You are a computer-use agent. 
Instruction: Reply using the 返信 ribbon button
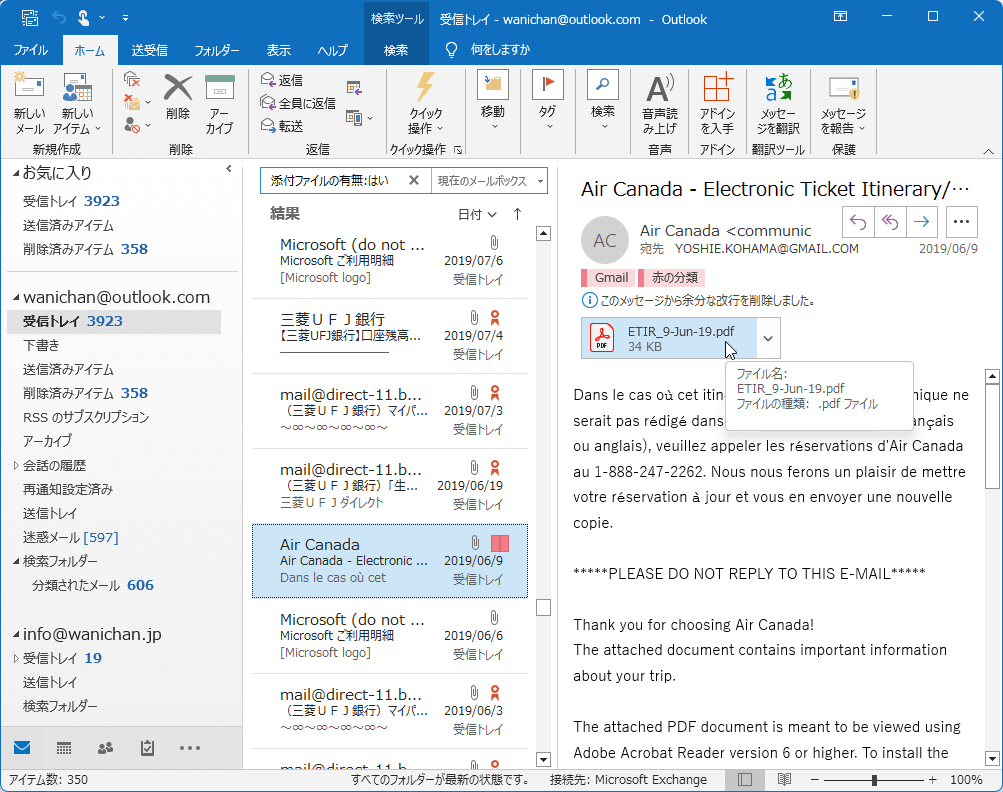(281, 80)
